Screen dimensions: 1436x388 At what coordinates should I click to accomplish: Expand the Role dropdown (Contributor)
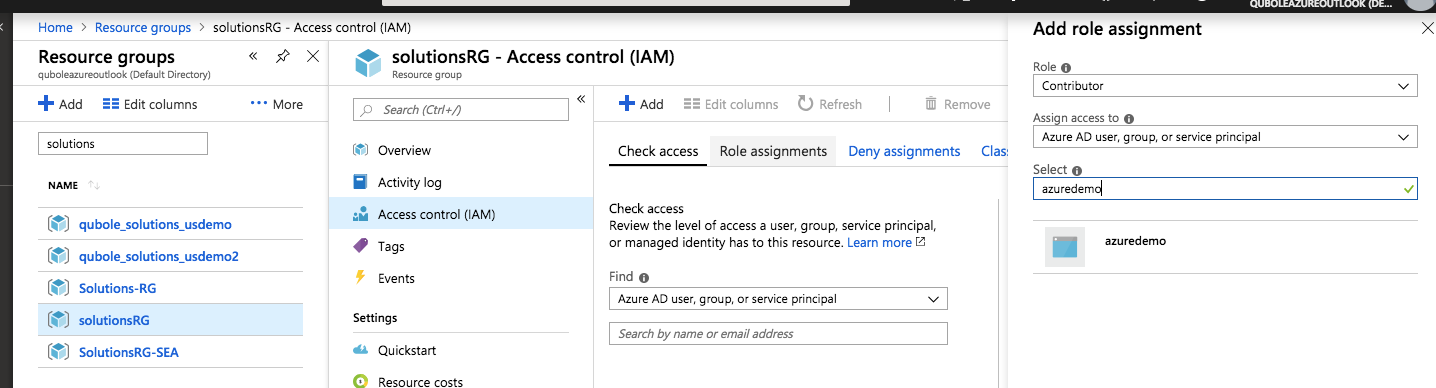pyautogui.click(x=1225, y=86)
